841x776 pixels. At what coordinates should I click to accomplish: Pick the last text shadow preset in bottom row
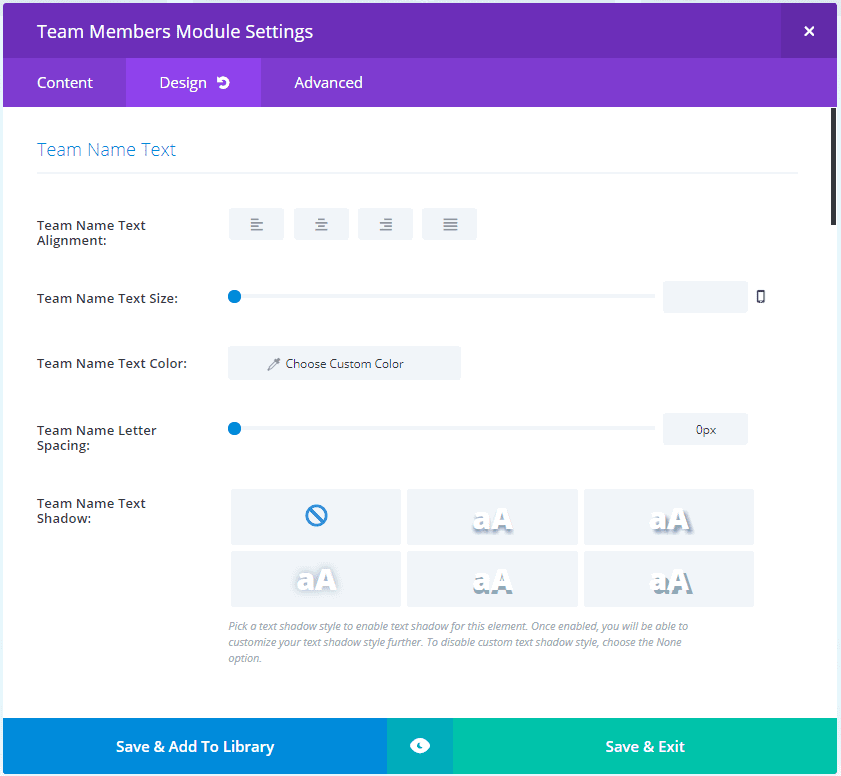click(x=669, y=579)
